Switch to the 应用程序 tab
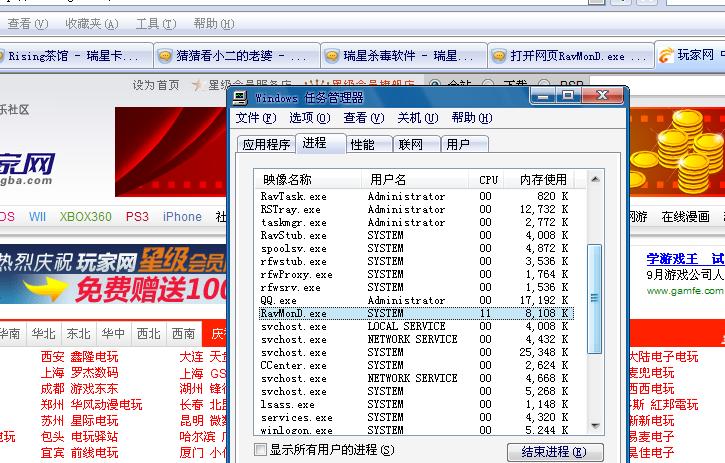 [x=266, y=144]
